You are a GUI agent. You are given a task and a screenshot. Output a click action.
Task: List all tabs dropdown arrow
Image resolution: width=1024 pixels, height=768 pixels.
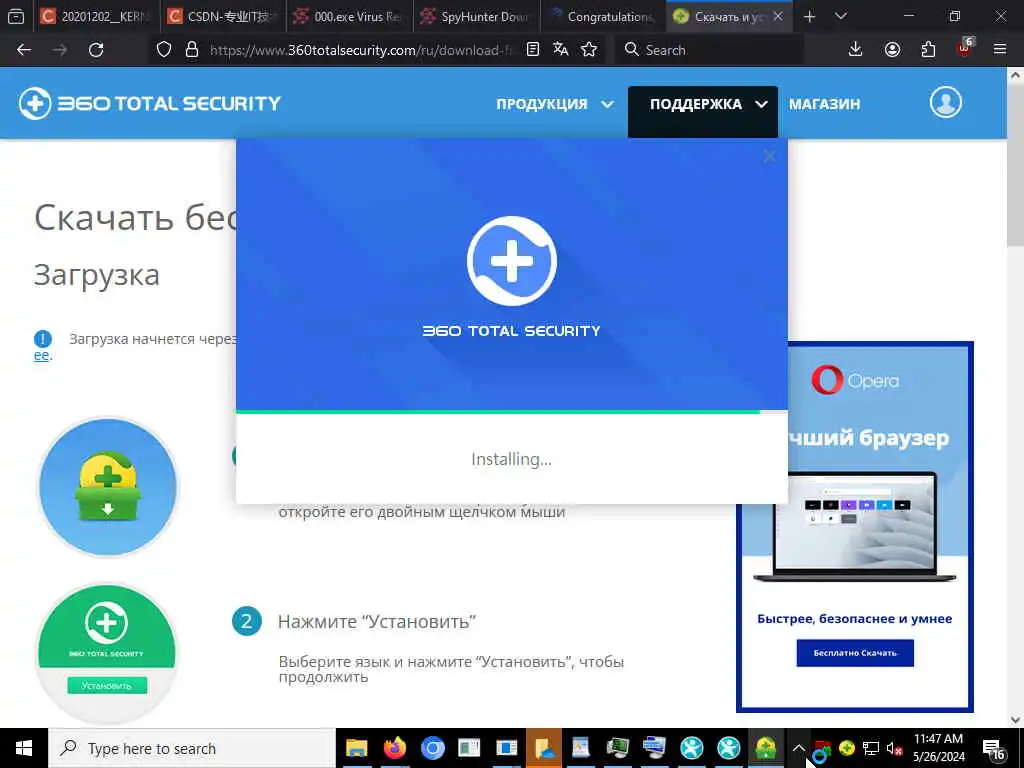[x=841, y=17]
